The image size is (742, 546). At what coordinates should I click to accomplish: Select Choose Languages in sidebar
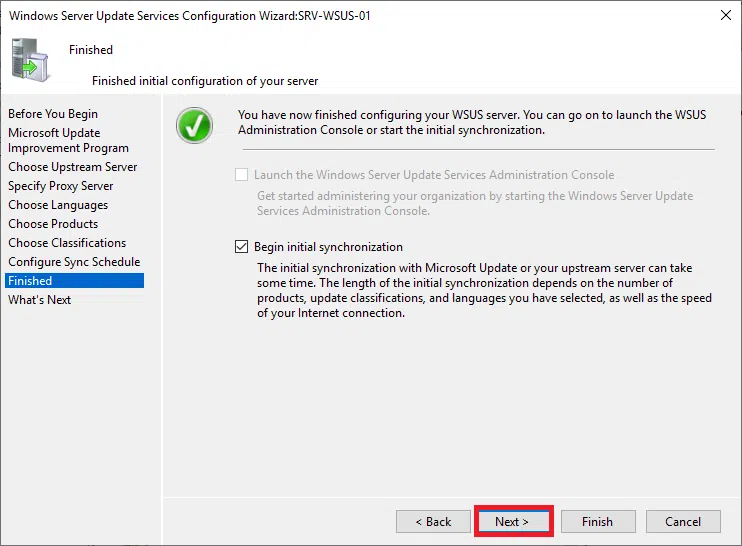(58, 205)
